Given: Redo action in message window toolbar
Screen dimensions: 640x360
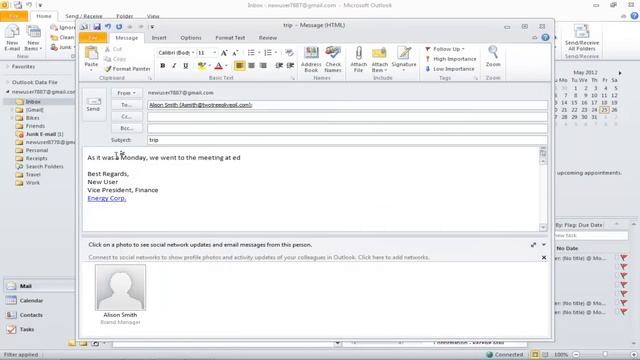Looking at the screenshot, I should tap(119, 27).
